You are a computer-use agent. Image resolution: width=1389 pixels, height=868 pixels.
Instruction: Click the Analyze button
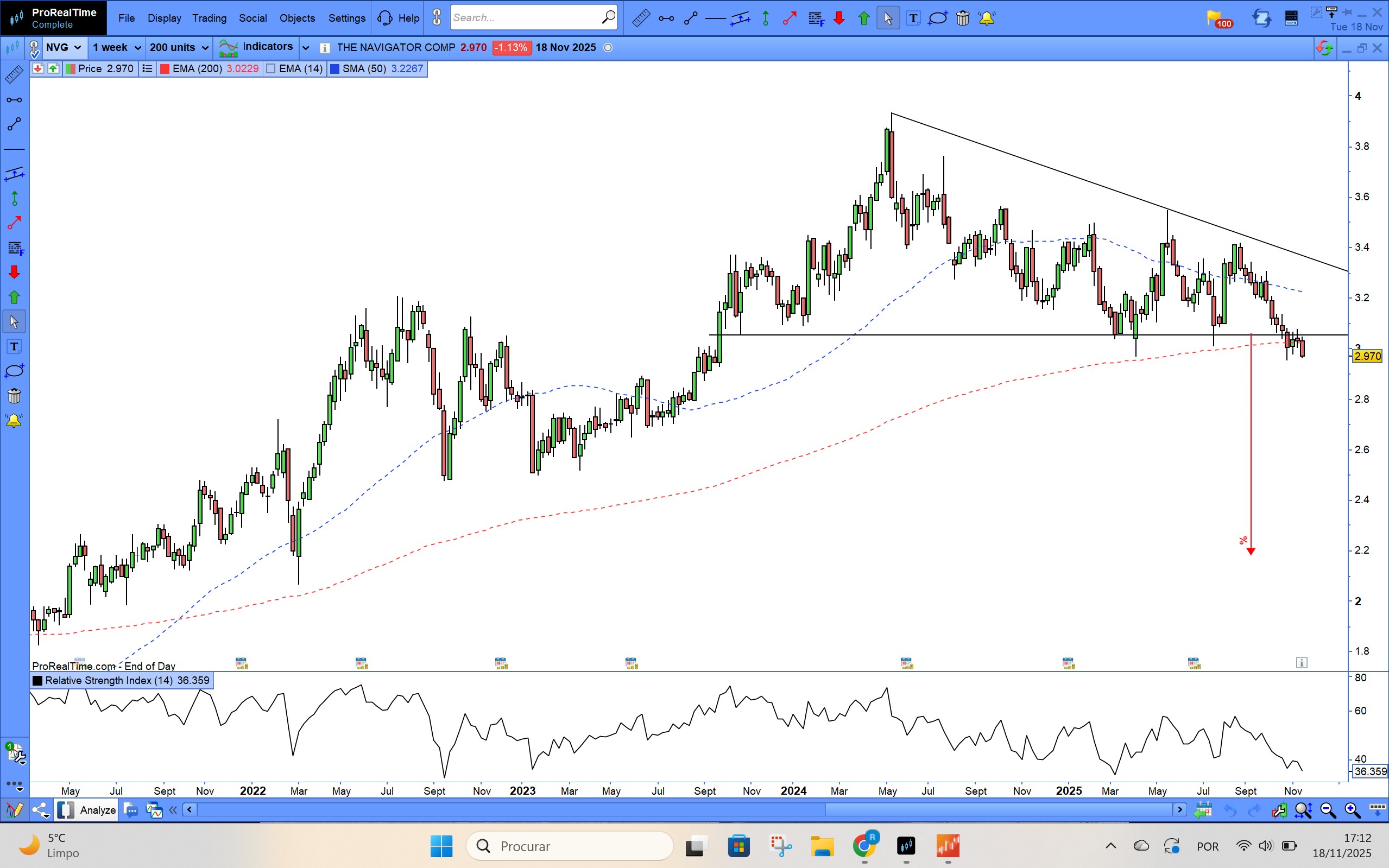(98, 810)
